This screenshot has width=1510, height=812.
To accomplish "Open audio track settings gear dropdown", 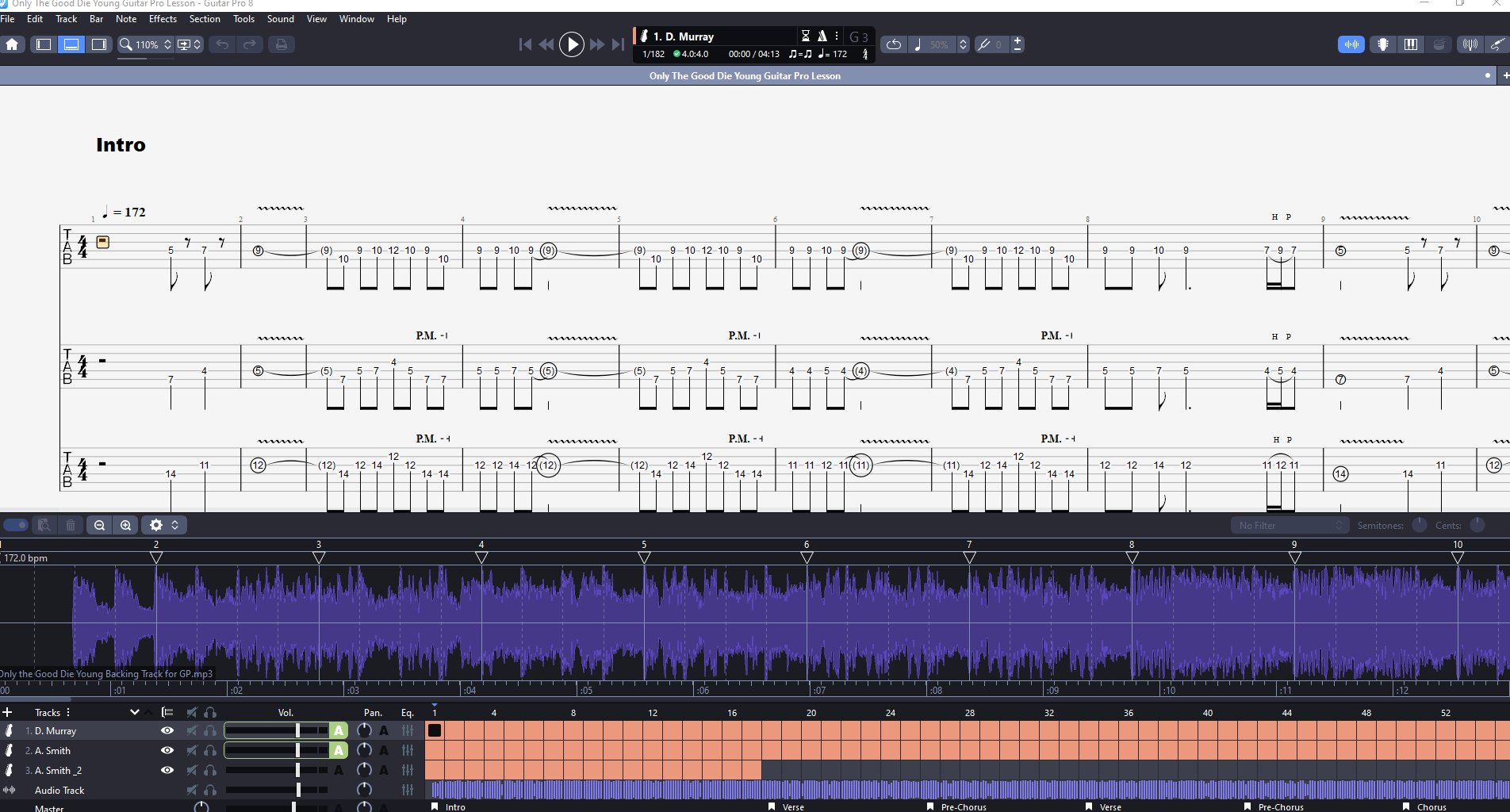I will 164,525.
